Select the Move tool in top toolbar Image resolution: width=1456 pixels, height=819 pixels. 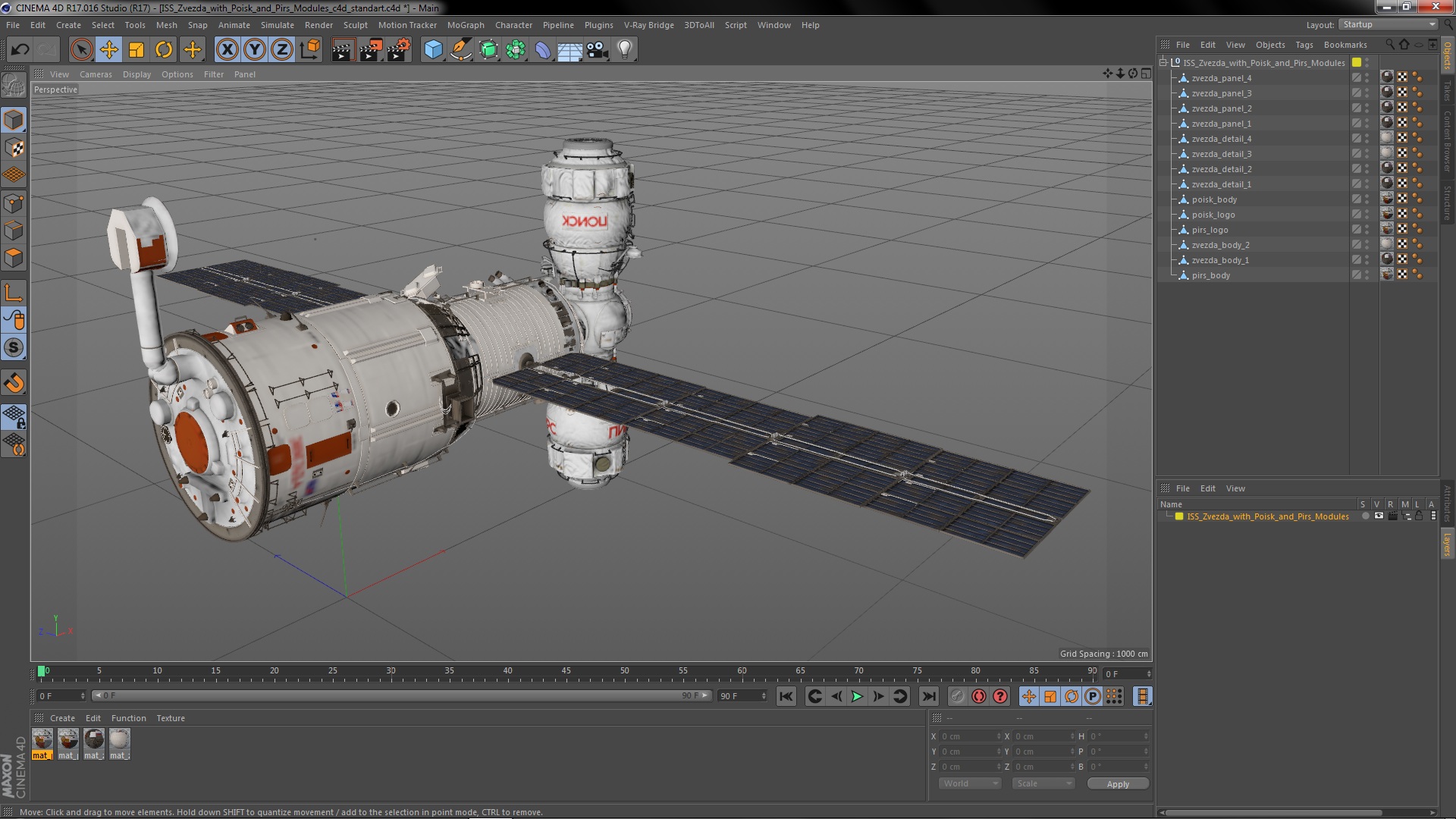108,50
